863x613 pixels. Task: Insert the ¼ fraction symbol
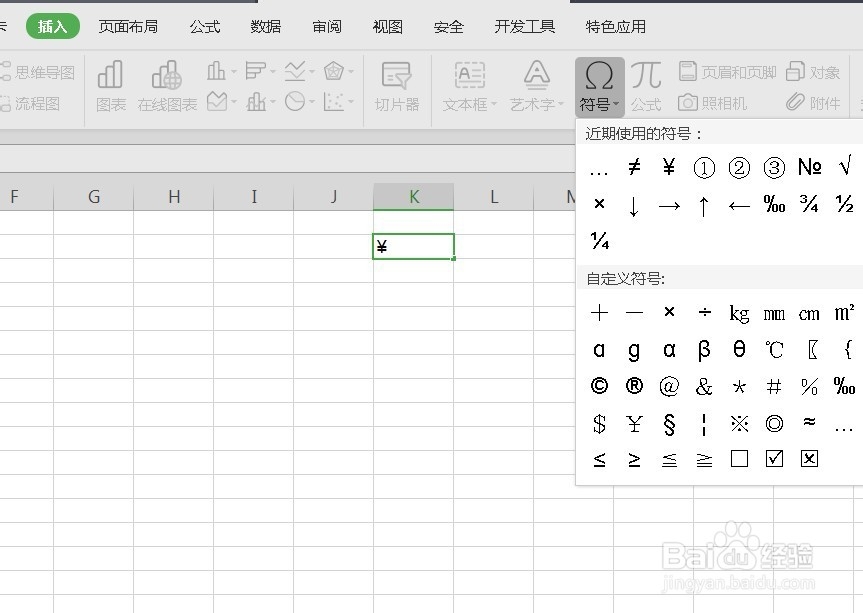coord(600,240)
